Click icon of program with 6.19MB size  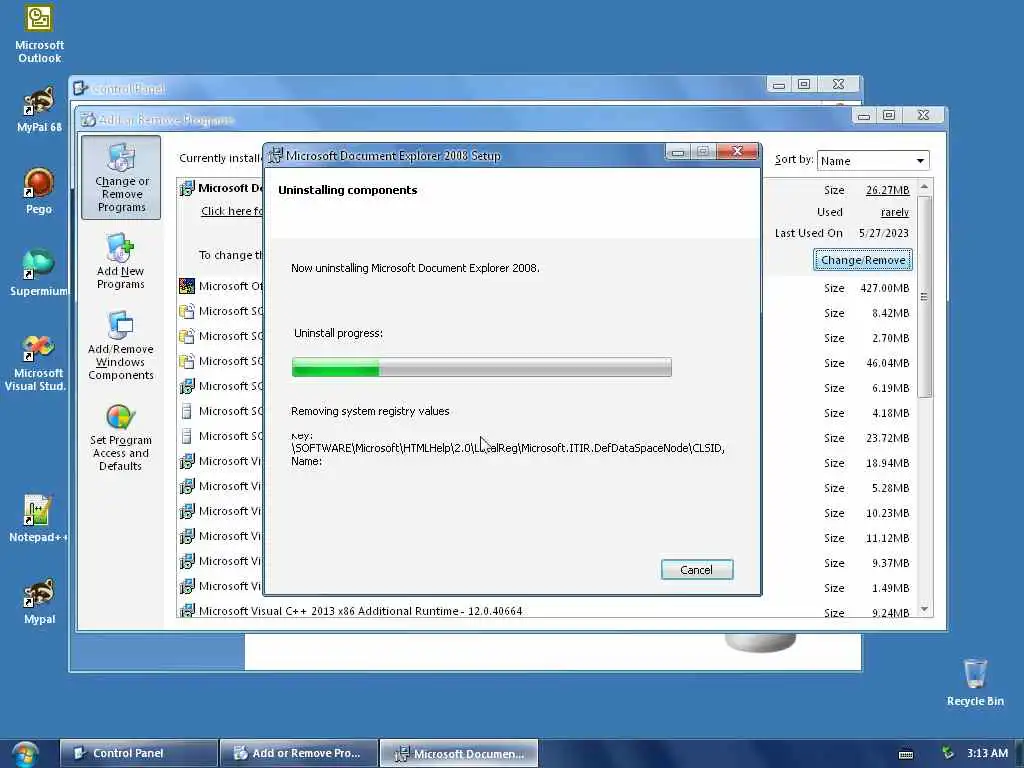(x=187, y=386)
